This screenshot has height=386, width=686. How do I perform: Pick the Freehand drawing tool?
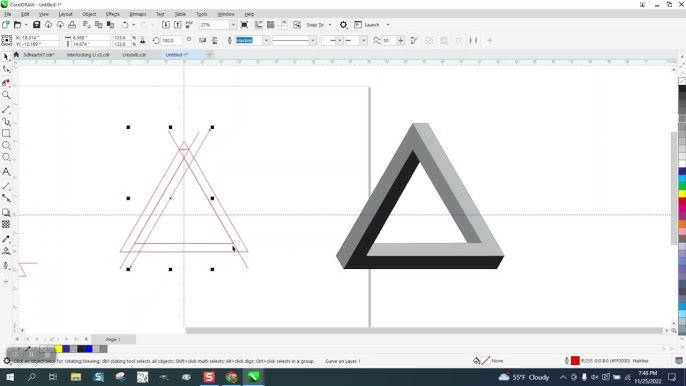tap(6, 109)
